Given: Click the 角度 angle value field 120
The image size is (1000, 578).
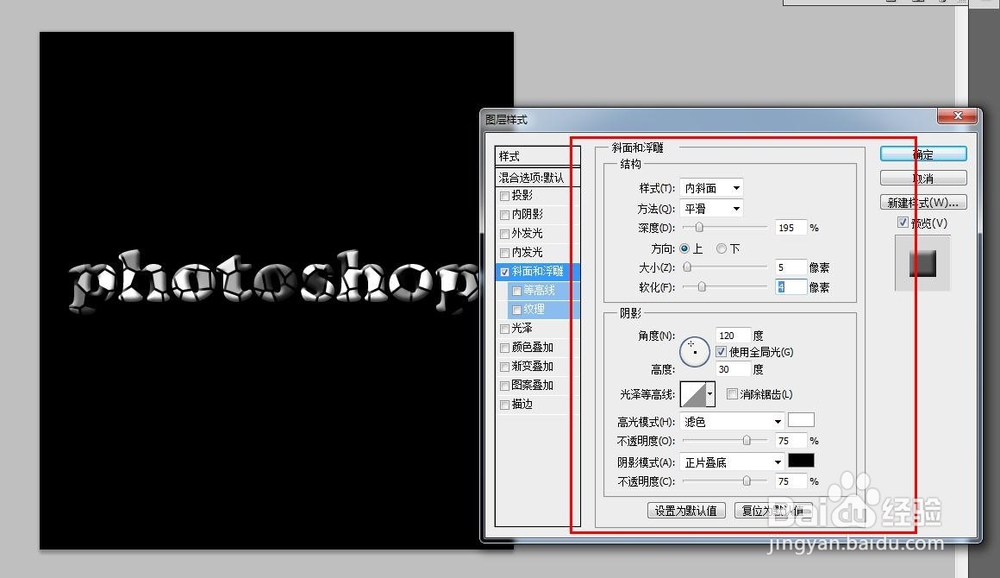Looking at the screenshot, I should click(733, 335).
